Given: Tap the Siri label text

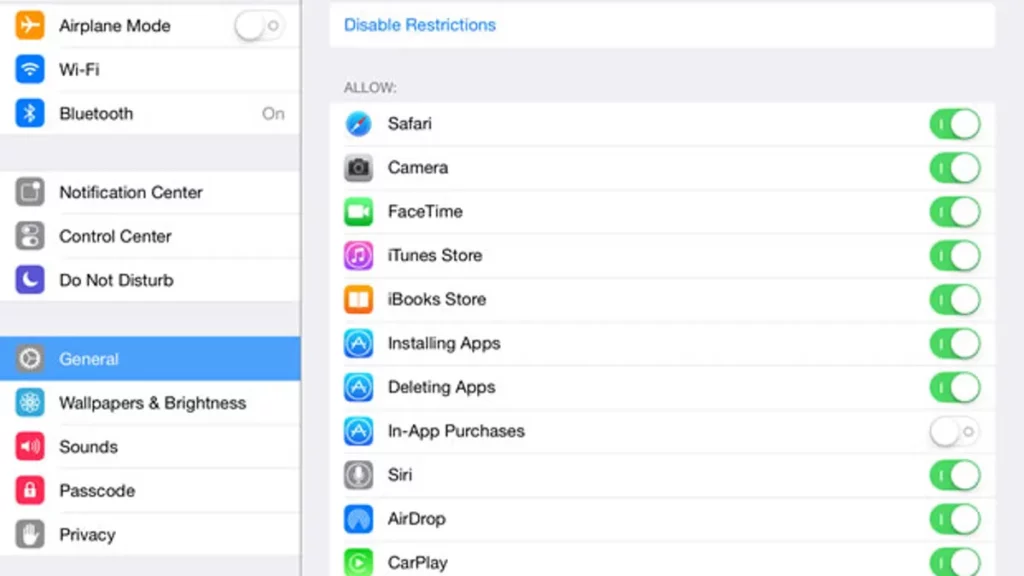Looking at the screenshot, I should (x=400, y=475).
